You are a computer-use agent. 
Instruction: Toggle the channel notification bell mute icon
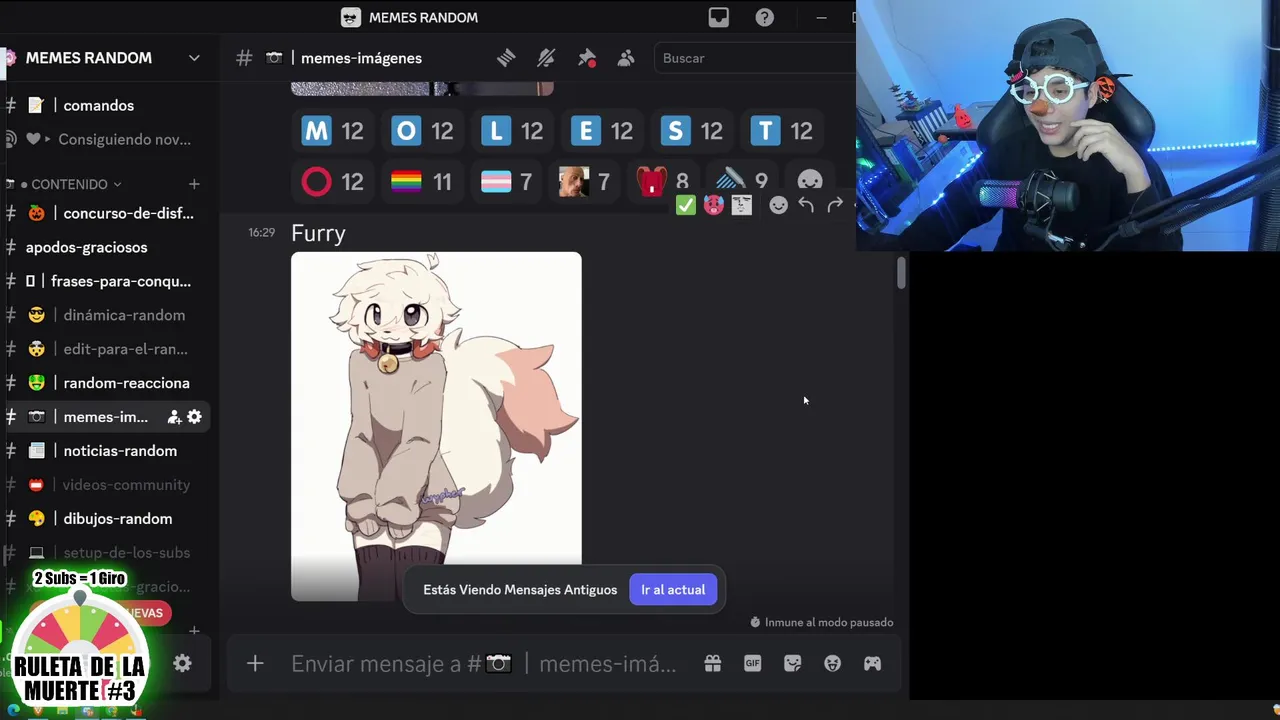pyautogui.click(x=546, y=58)
